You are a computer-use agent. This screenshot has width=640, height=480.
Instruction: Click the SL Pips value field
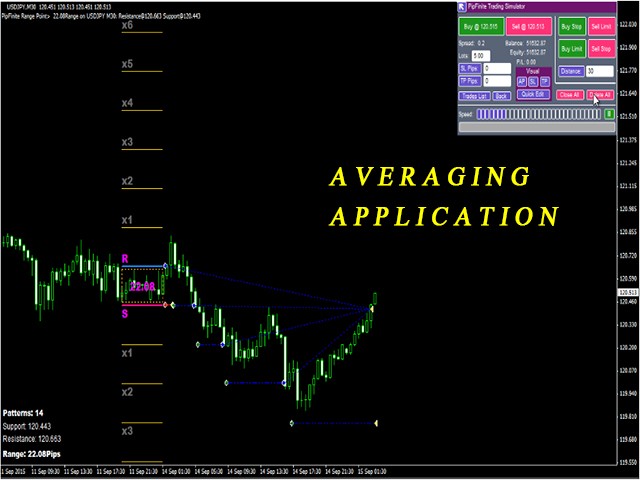pyautogui.click(x=497, y=68)
